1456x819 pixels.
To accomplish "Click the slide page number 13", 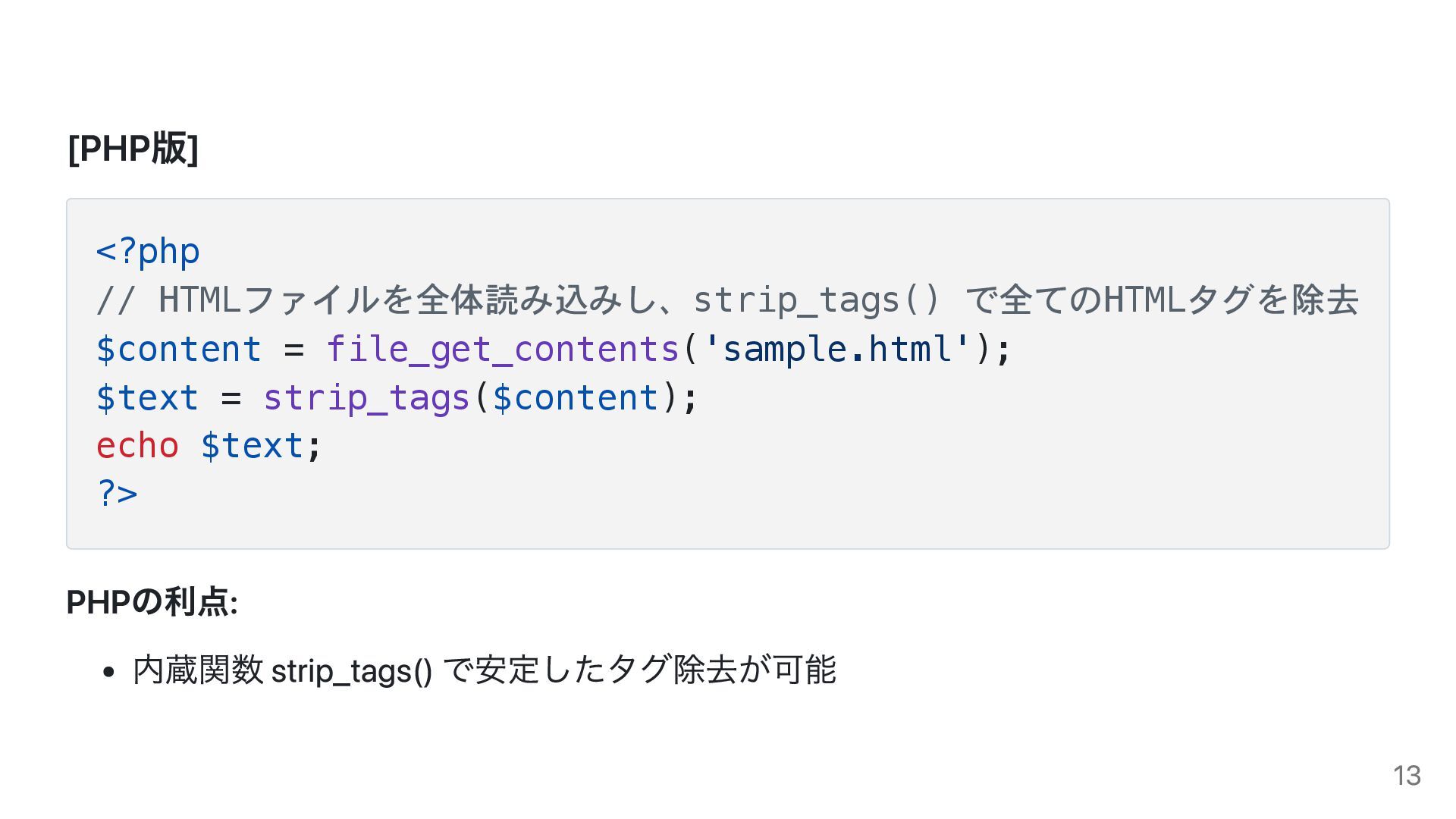I will [x=1407, y=776].
